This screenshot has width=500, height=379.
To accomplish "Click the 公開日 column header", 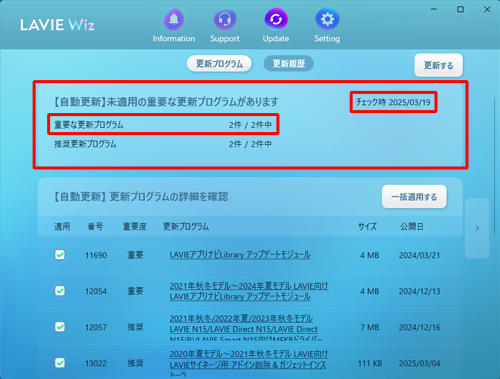I will (x=412, y=227).
